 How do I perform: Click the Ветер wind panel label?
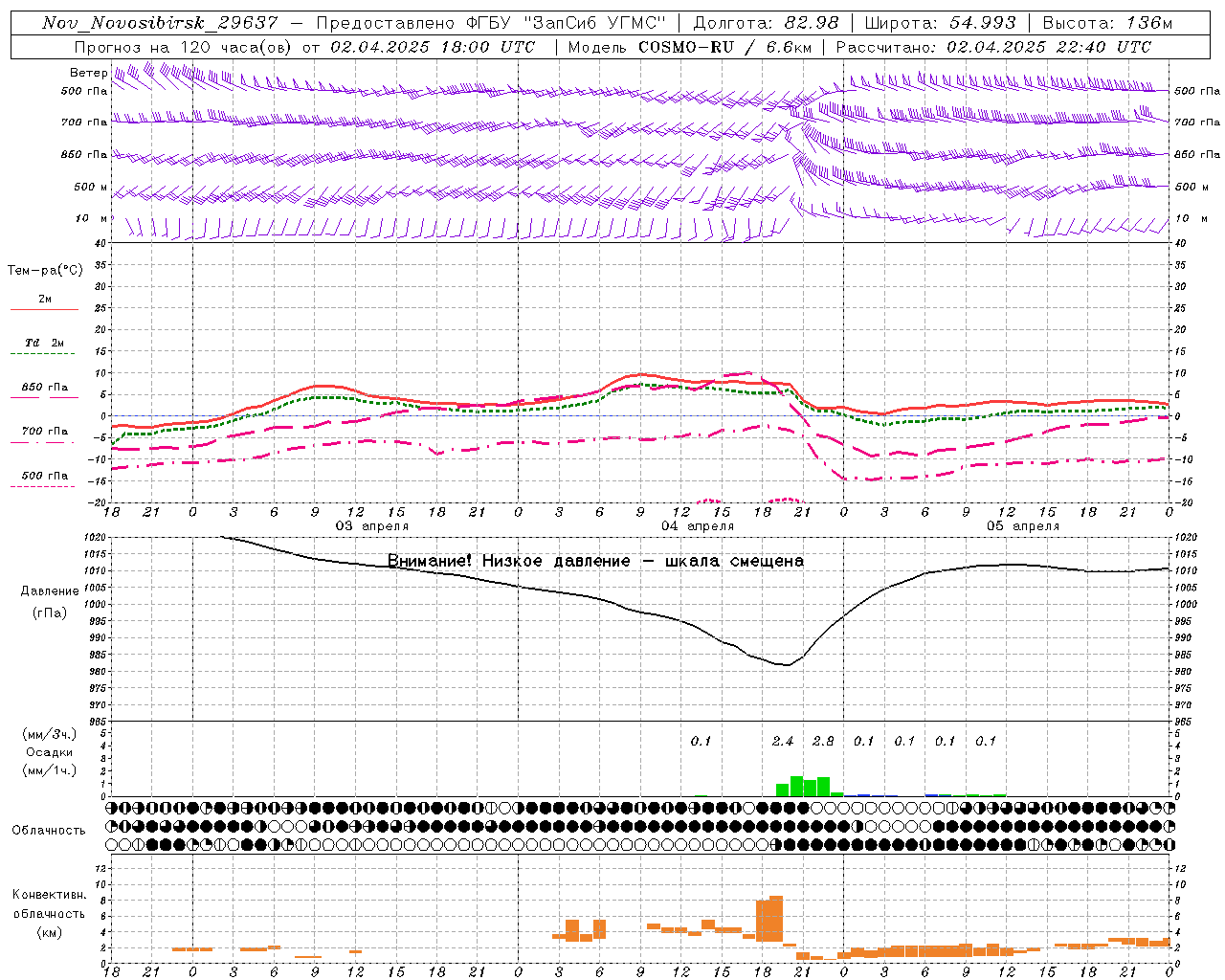click(x=88, y=73)
